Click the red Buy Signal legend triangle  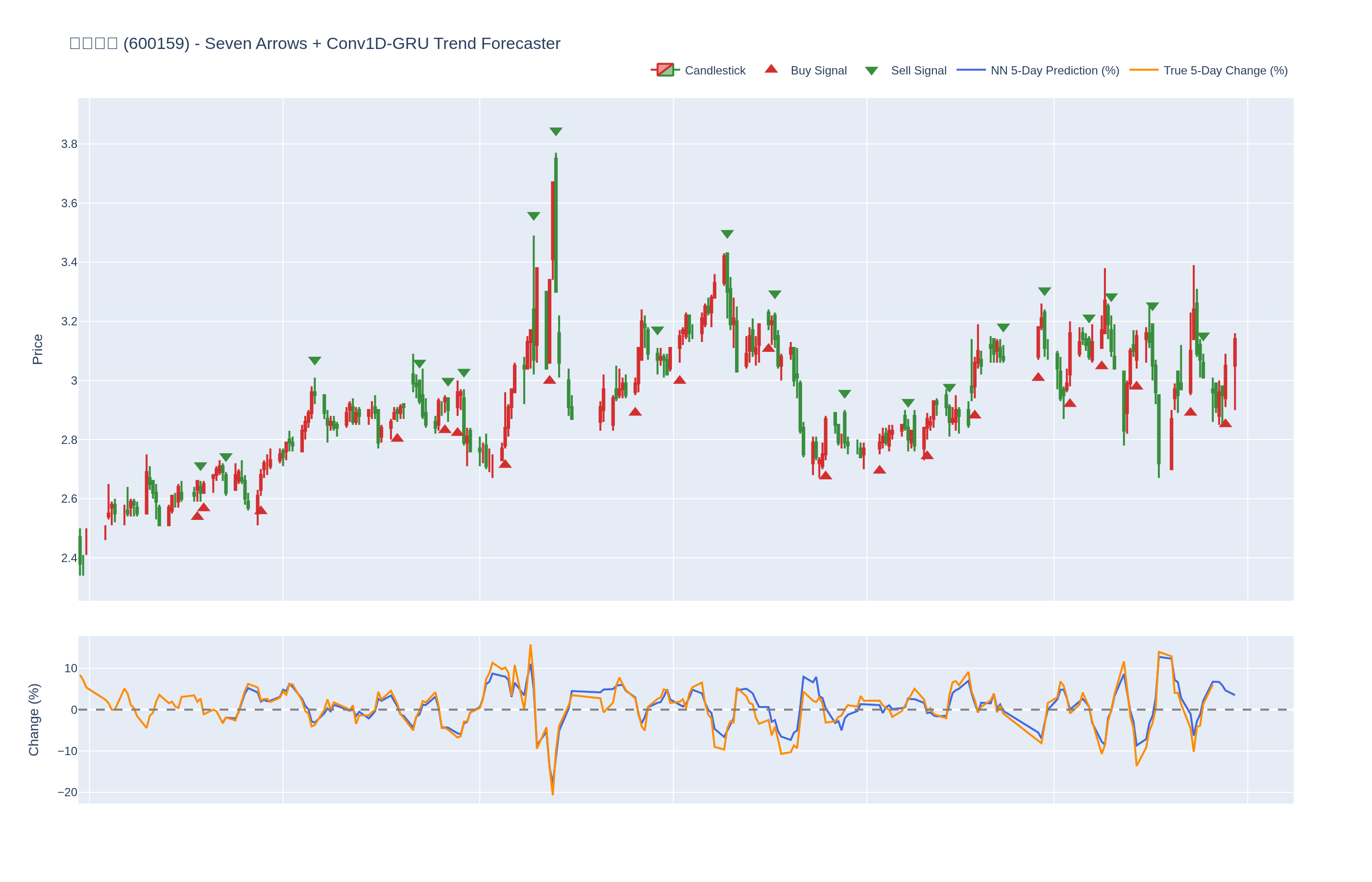[771, 69]
